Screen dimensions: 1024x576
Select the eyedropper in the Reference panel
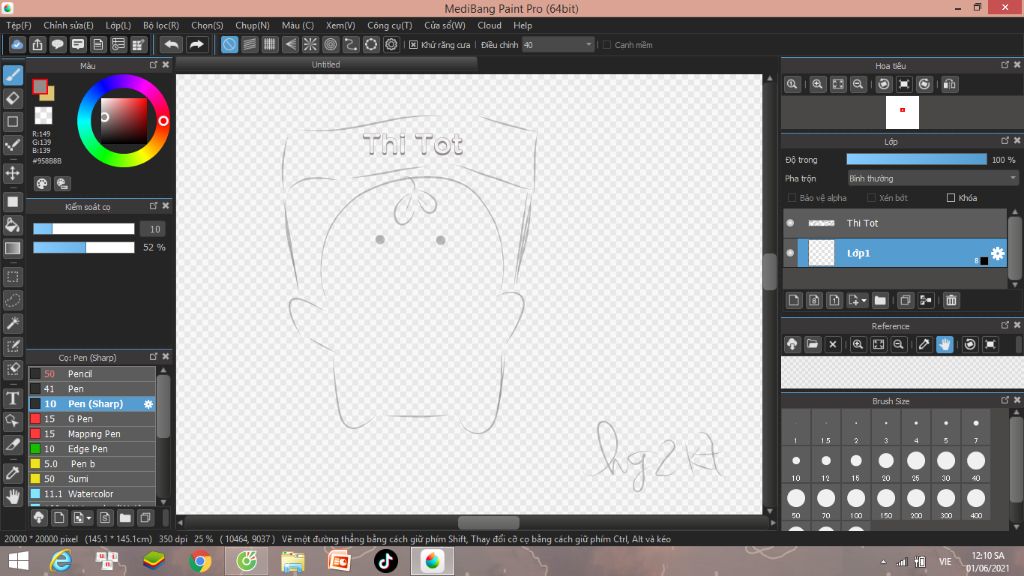(x=923, y=344)
